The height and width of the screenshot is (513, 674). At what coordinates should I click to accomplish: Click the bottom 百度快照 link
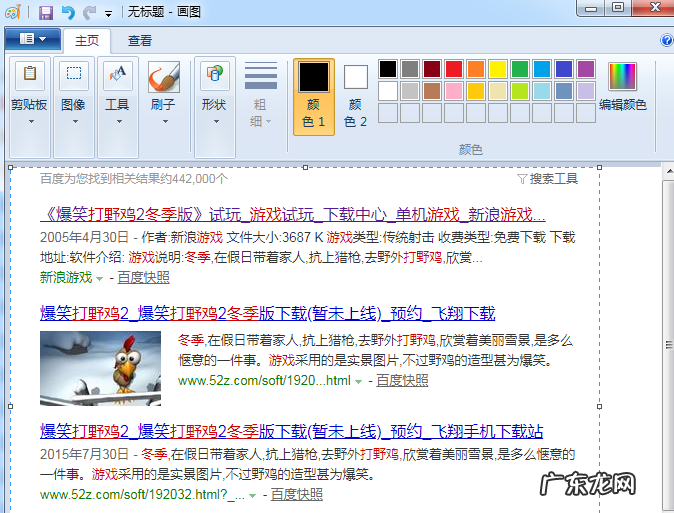pyautogui.click(x=297, y=495)
